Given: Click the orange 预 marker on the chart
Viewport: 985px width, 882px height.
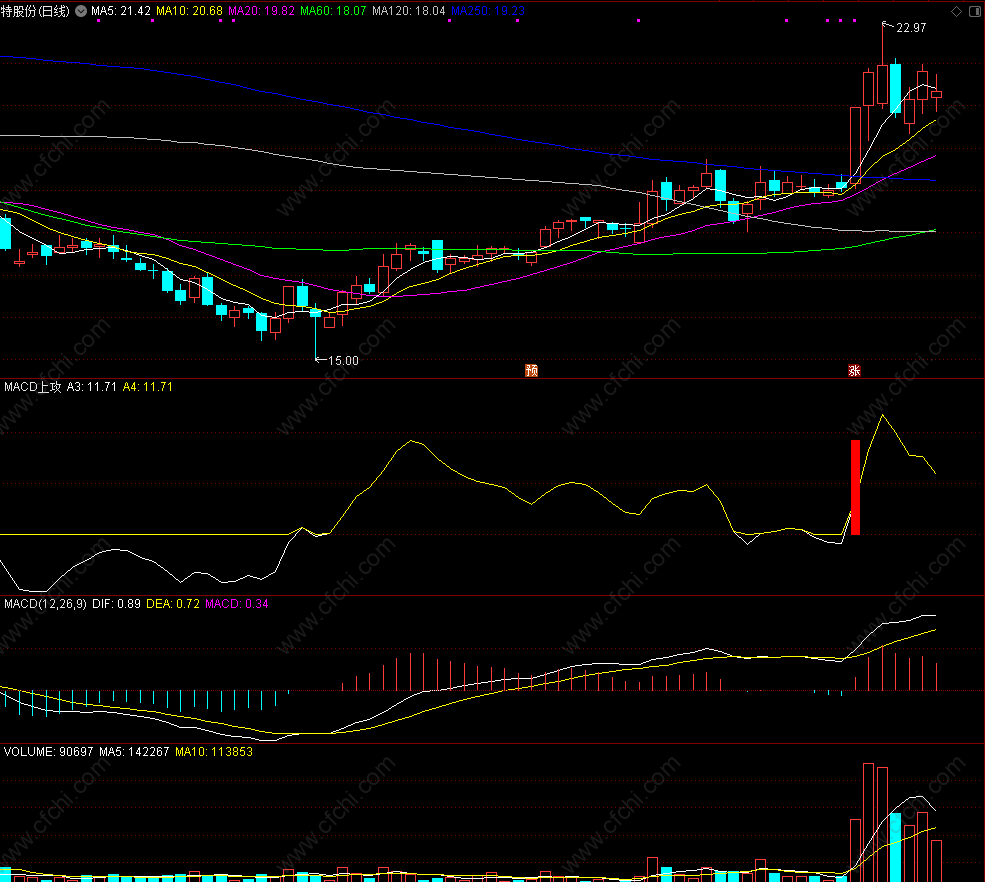Looking at the screenshot, I should pyautogui.click(x=531, y=370).
